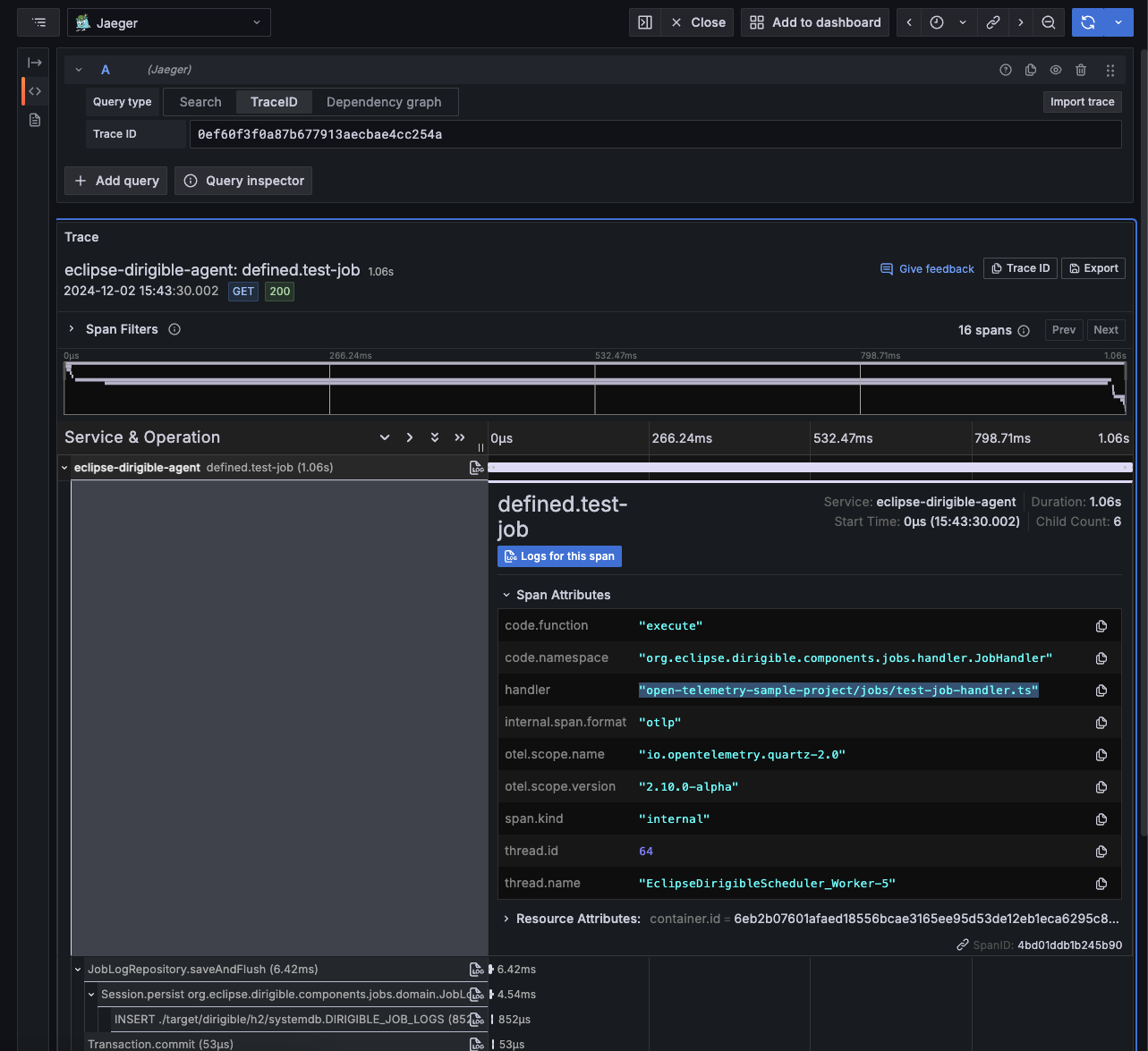Show info icon next to 16 spans
Screen dimensions: 1148x1051
point(1024,331)
